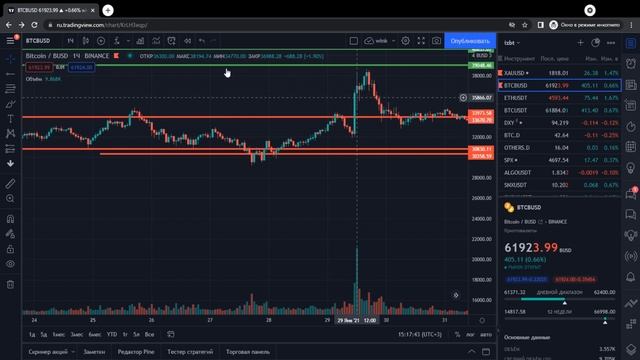Click the scroll-to-latest-bar button on chart
Viewport: 640px width, 360px height.
pos(456,295)
